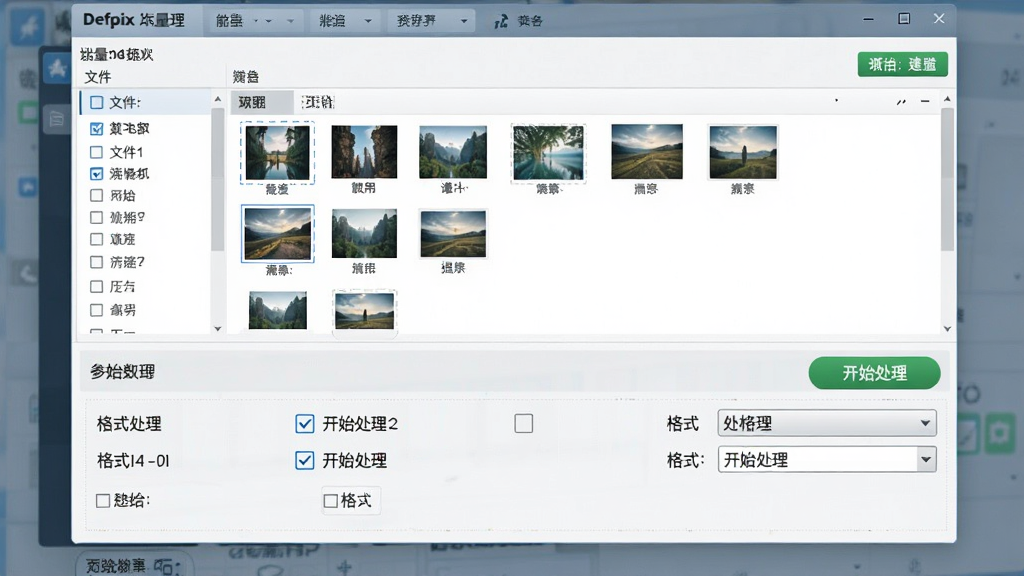The height and width of the screenshot is (576, 1024).
Task: Click the green 开始处理 button
Action: (x=874, y=373)
